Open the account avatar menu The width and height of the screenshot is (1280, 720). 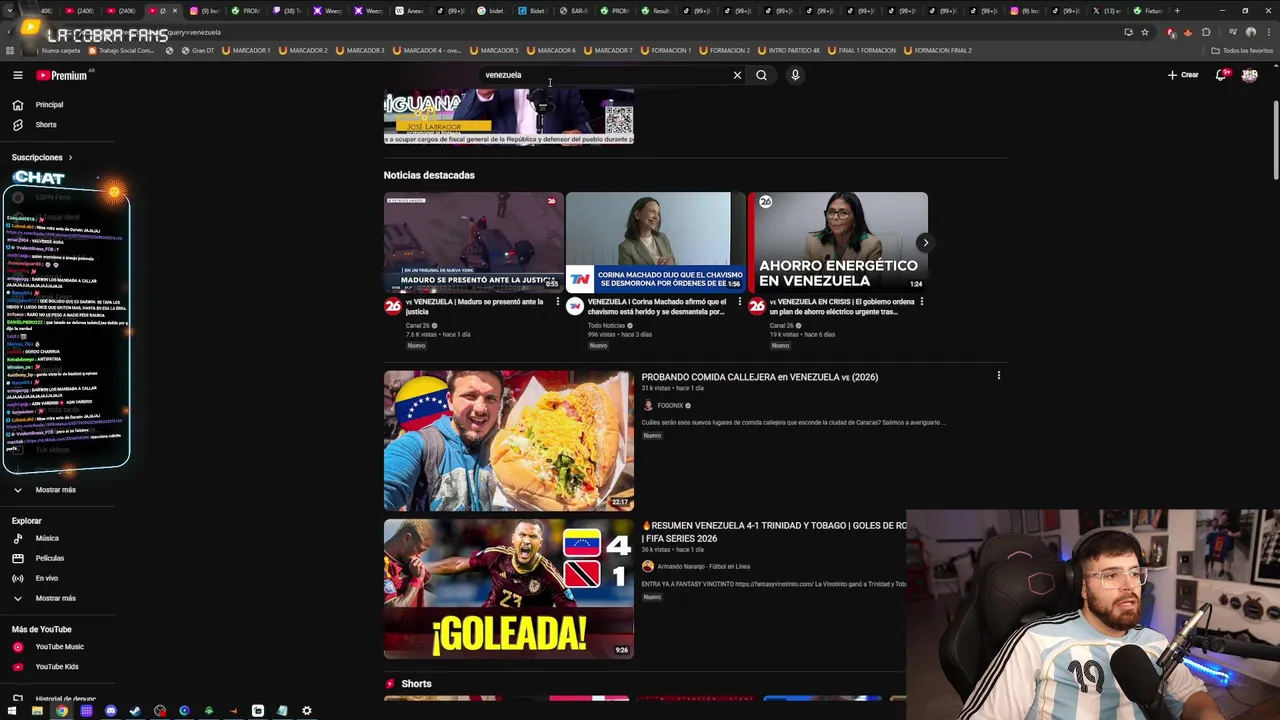point(1249,75)
